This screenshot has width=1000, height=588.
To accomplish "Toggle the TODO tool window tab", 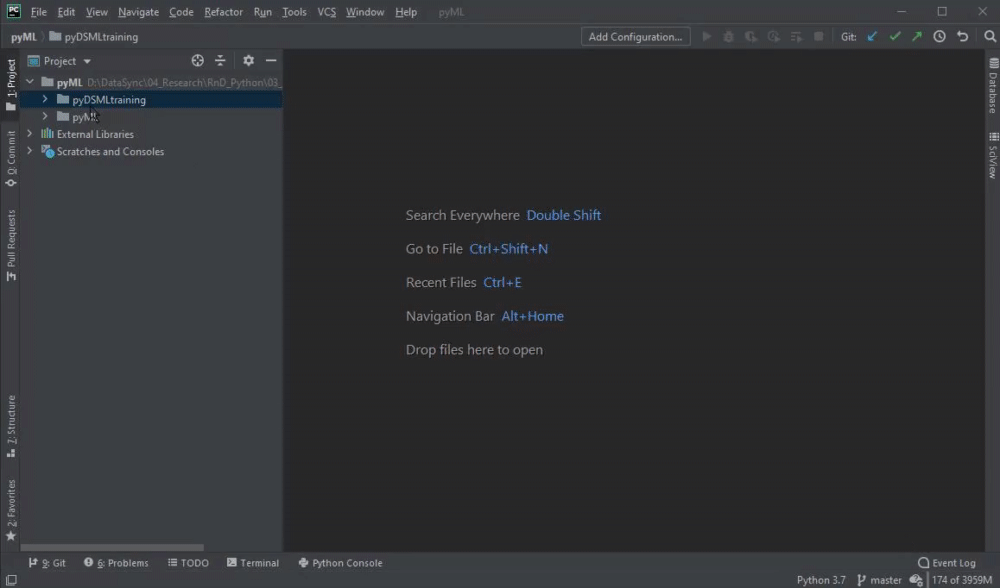I will tap(188, 562).
